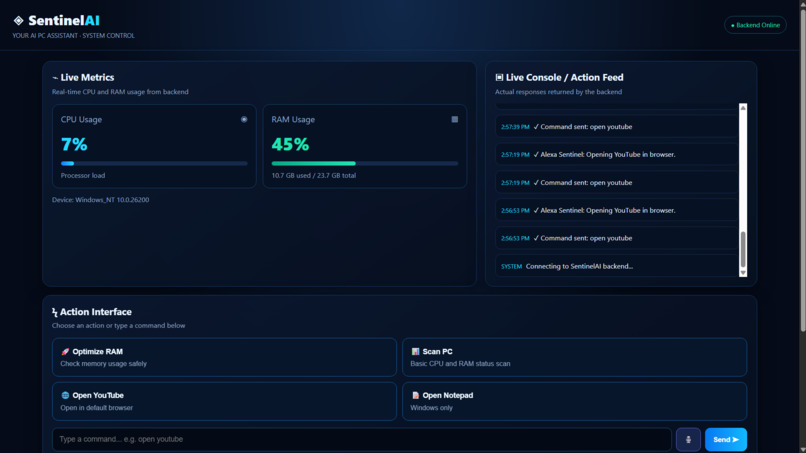The height and width of the screenshot is (453, 806).
Task: Click the CPU Usage progress bar
Action: pos(154,164)
